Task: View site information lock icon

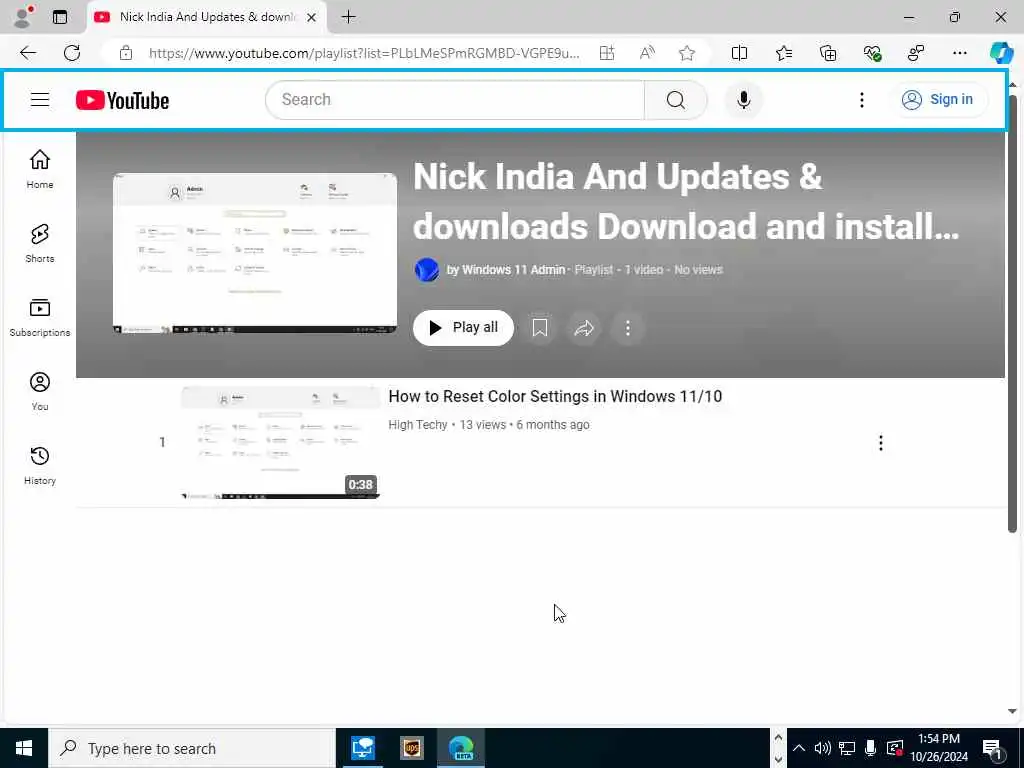Action: (x=126, y=53)
